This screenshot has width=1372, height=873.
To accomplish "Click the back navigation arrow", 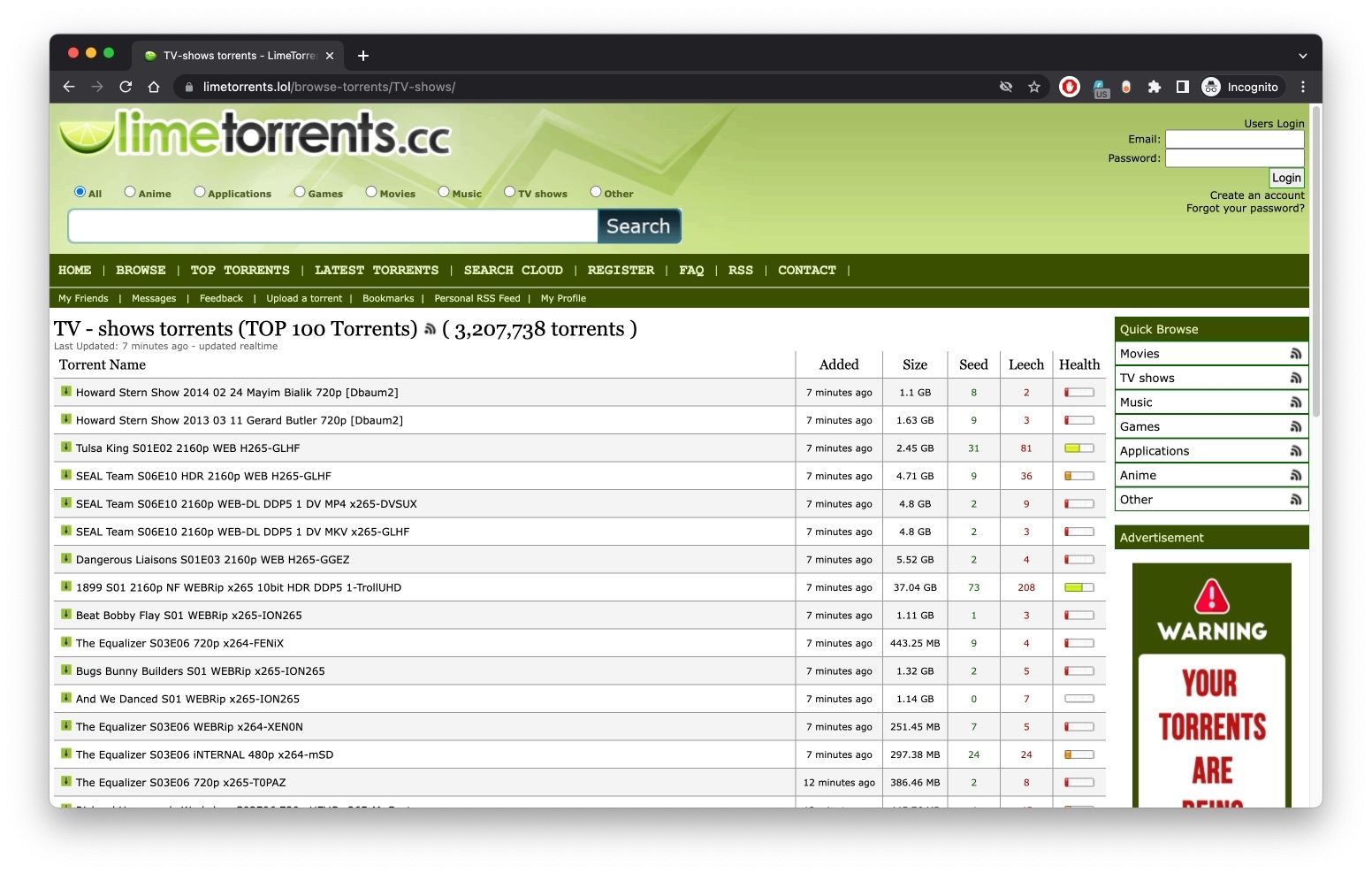I will 69,87.
